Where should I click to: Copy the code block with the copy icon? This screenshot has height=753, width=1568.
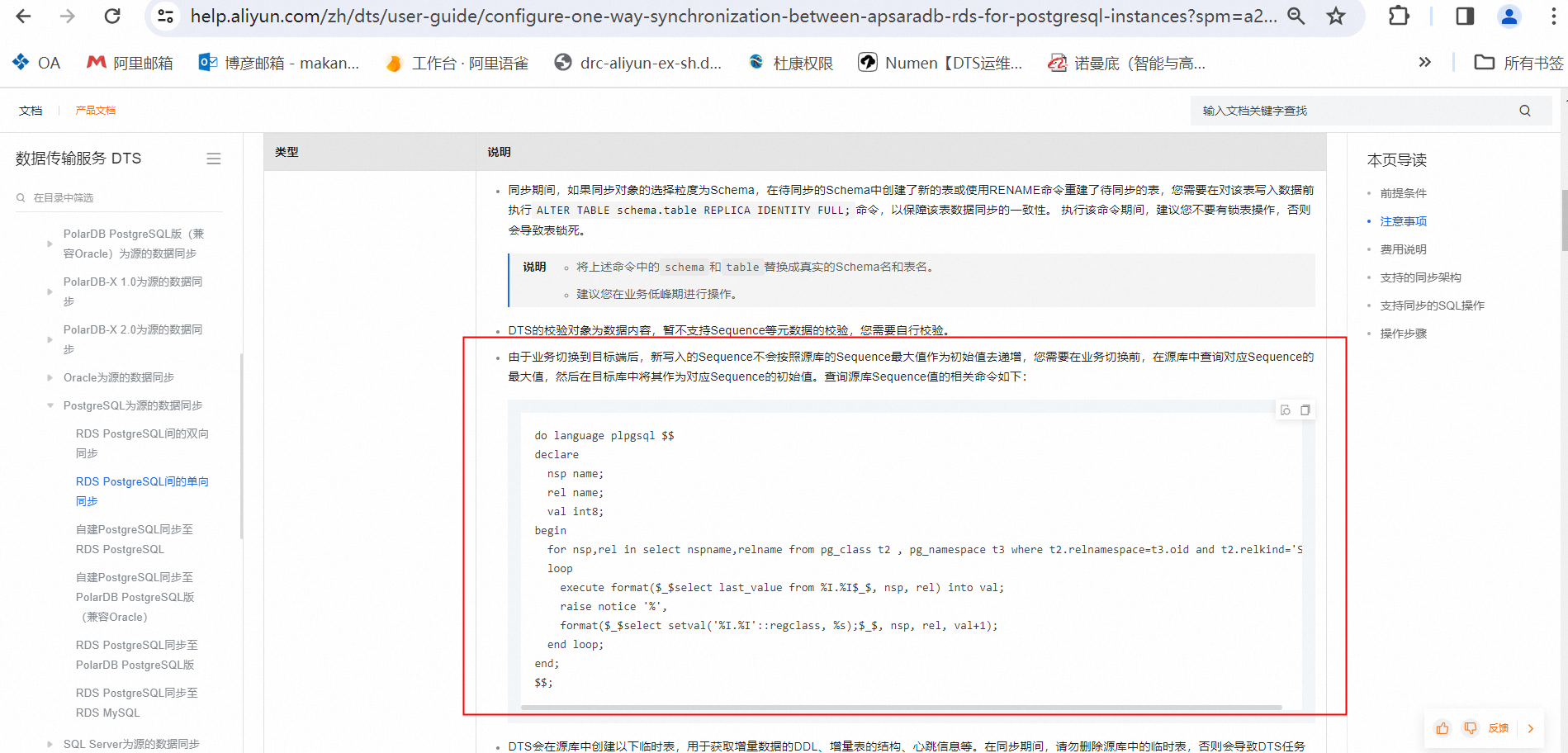[1305, 410]
